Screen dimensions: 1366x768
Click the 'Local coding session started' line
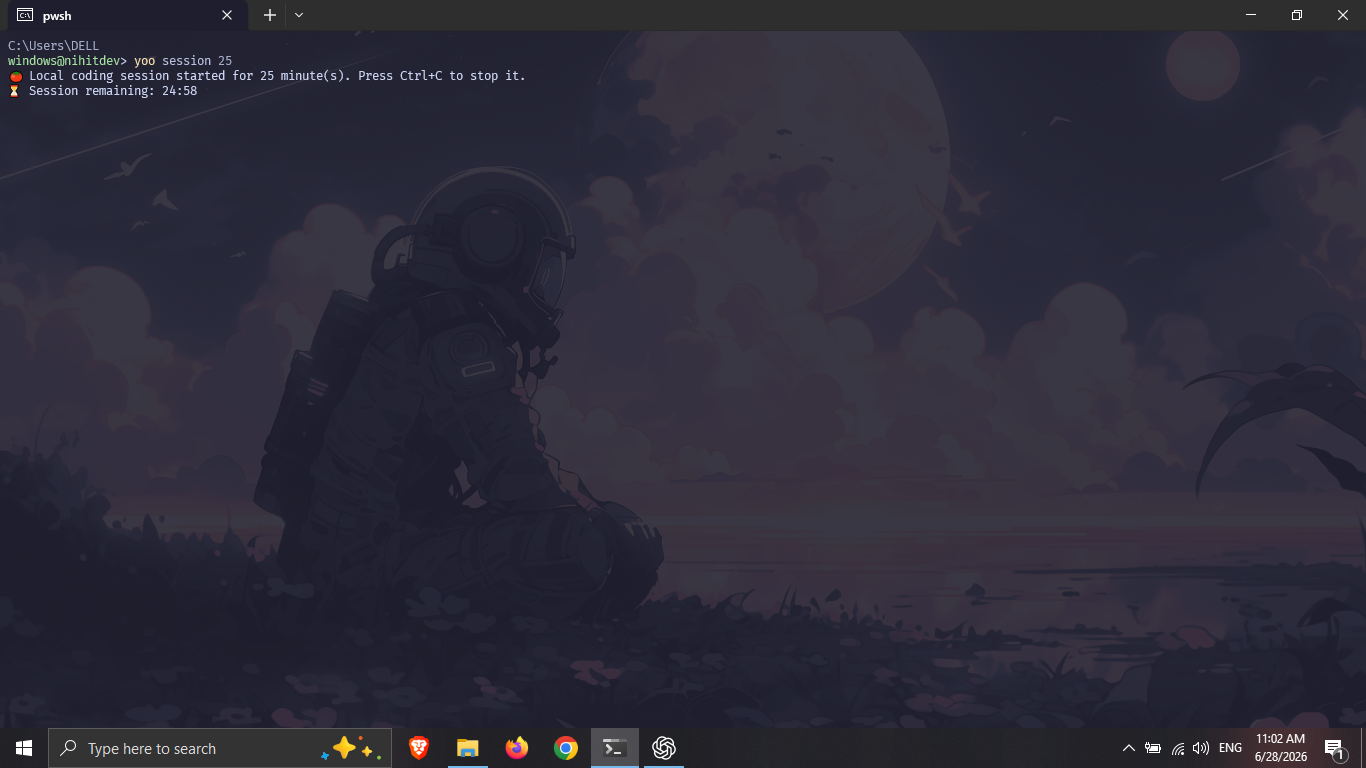267,76
